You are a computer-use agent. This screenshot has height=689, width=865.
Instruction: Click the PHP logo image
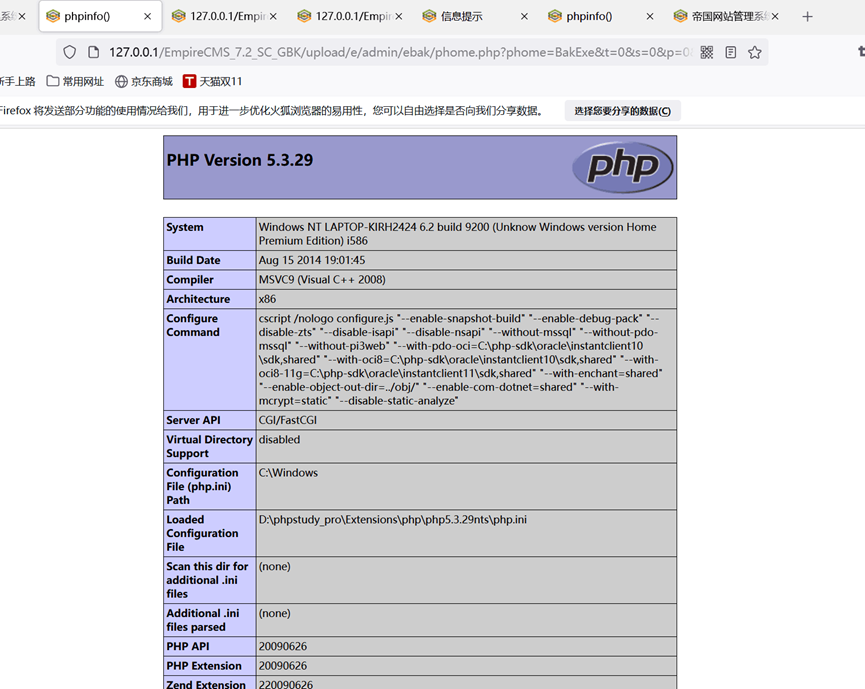coord(622,167)
